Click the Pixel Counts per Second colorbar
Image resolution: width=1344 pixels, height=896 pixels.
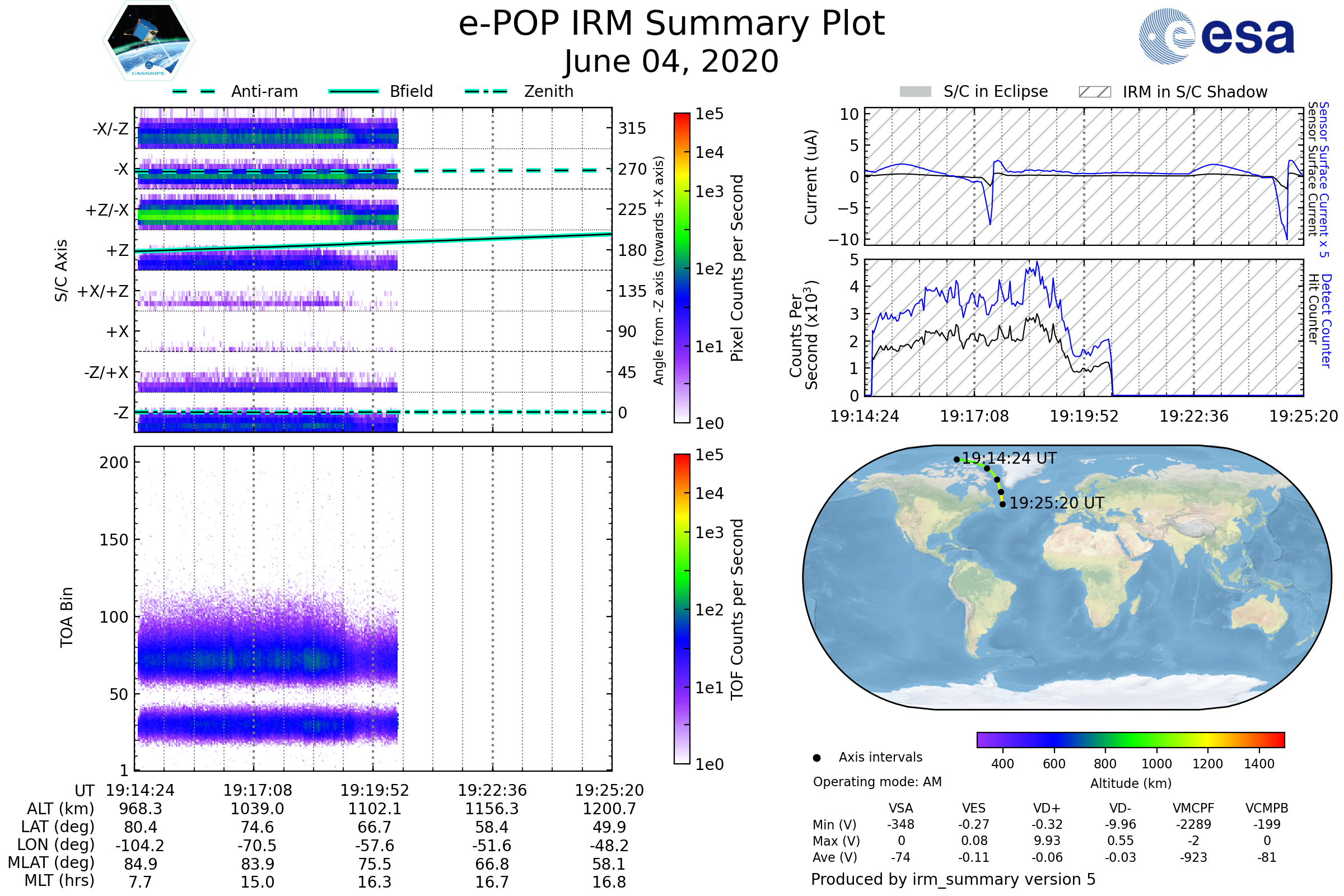point(682,268)
